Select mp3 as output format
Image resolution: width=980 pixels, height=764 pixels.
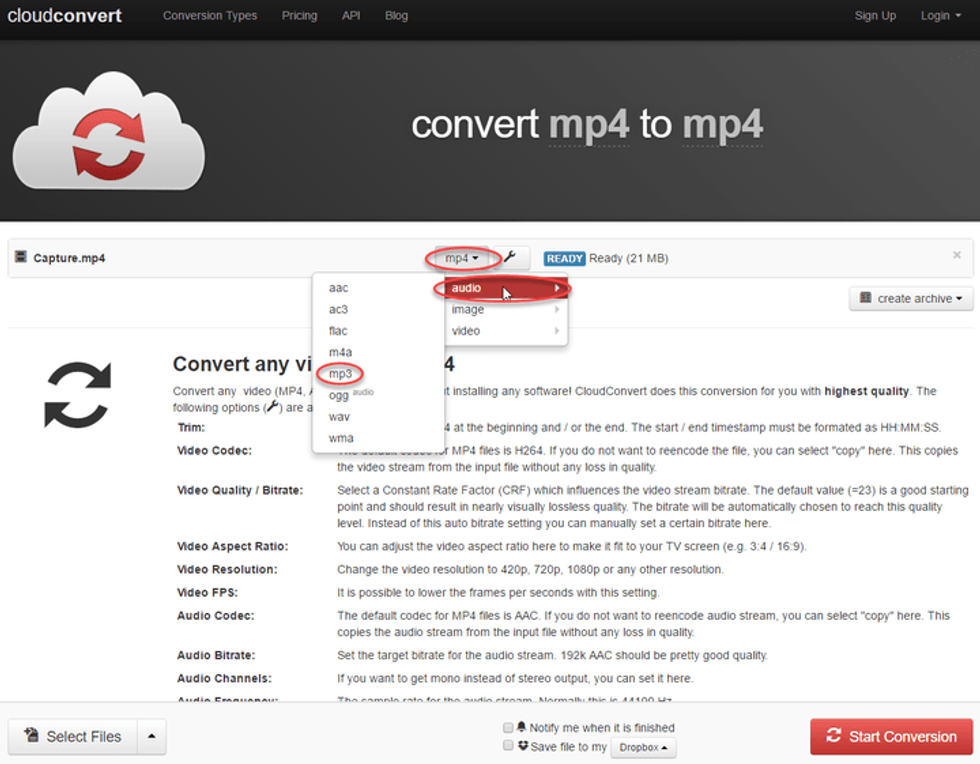coord(340,373)
